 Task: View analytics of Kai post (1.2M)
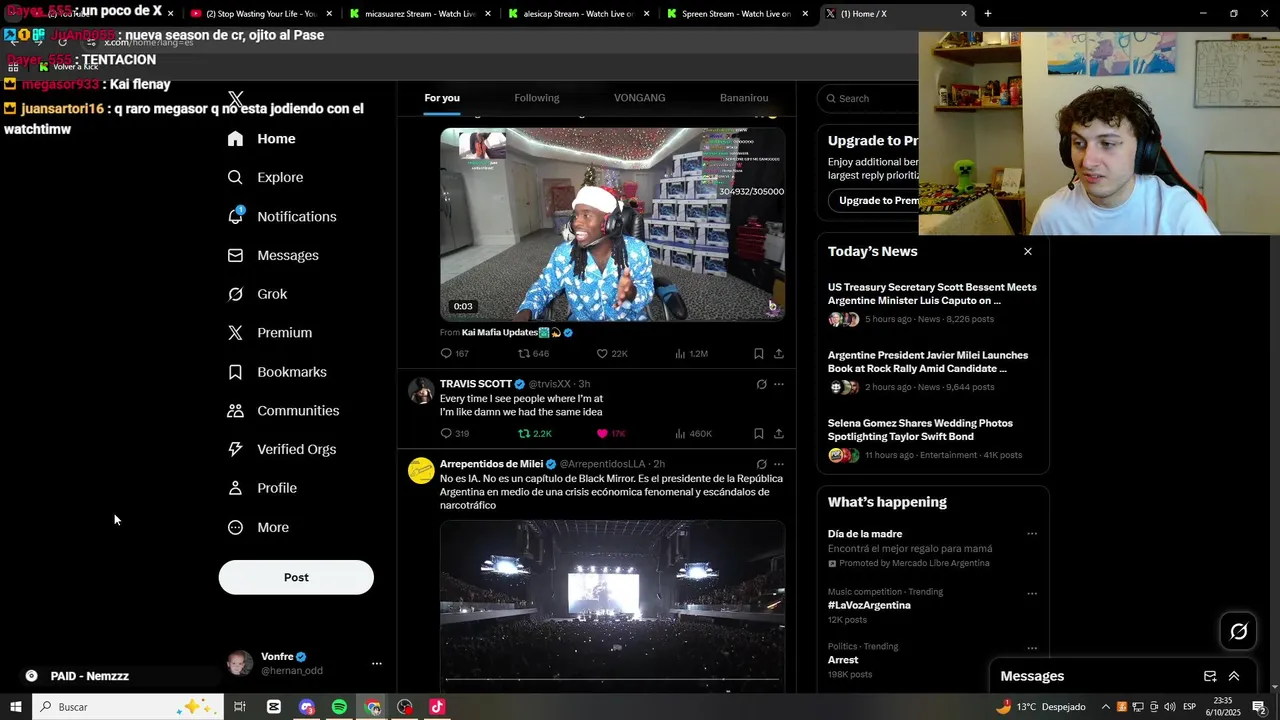[x=691, y=354]
